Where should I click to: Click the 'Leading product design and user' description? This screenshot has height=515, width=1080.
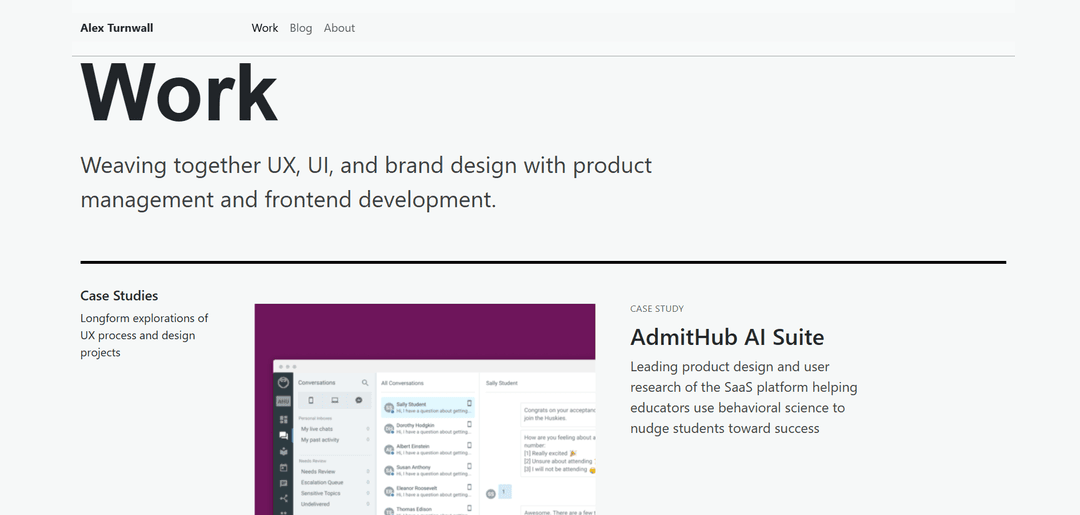pos(743,397)
